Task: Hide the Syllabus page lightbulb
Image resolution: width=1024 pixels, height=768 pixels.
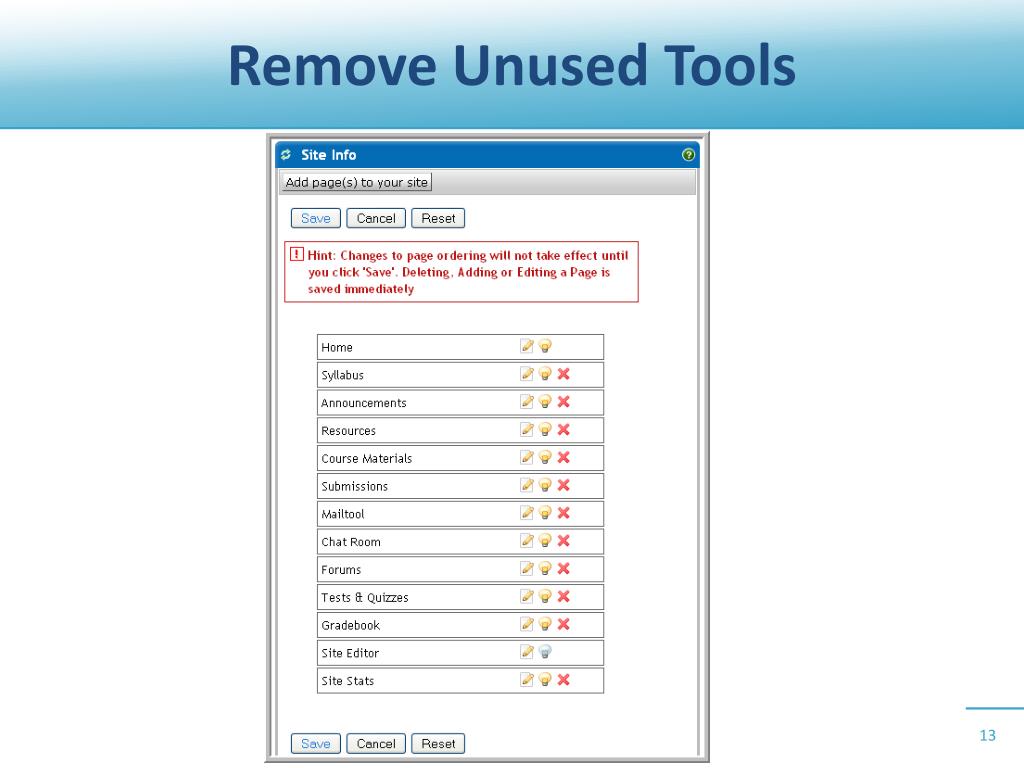Action: click(545, 374)
